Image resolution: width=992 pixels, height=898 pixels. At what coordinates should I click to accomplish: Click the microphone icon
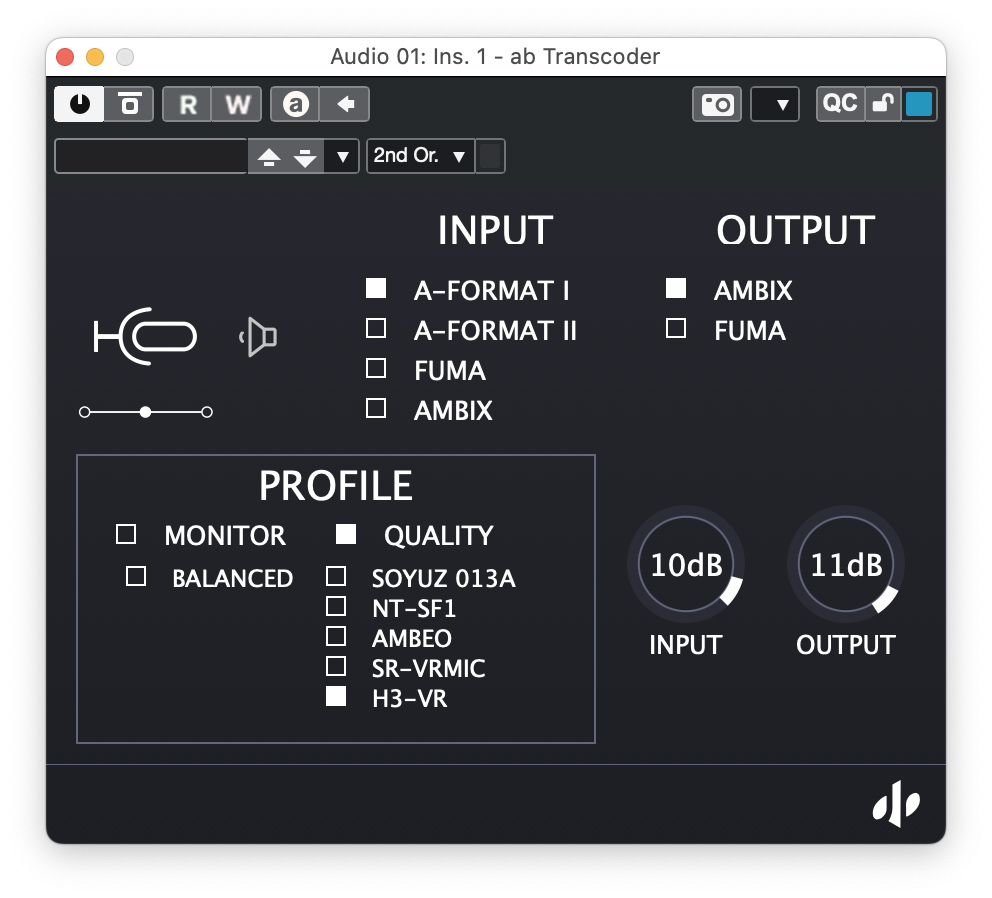(x=146, y=336)
